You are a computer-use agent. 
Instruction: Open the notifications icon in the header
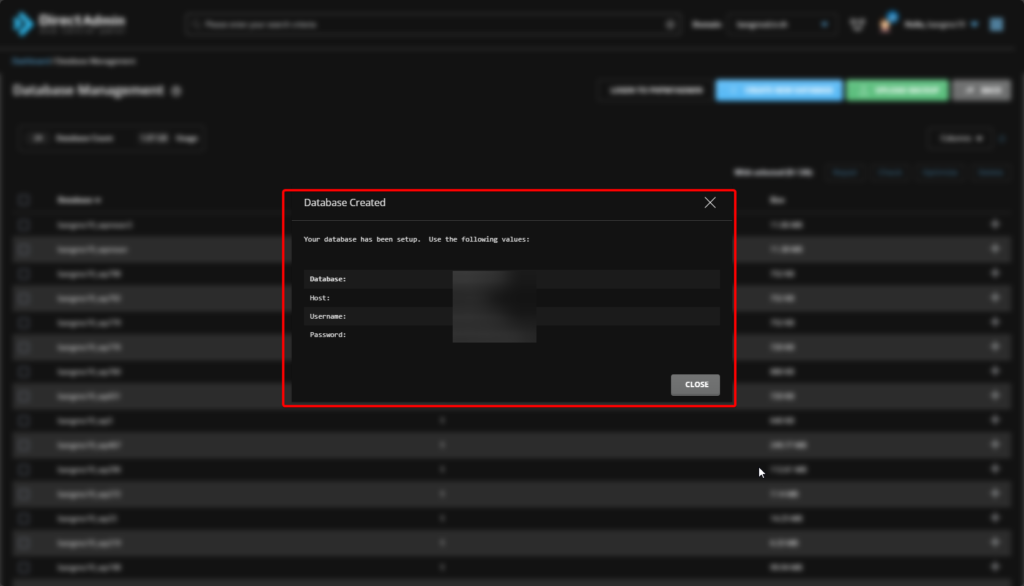(857, 24)
